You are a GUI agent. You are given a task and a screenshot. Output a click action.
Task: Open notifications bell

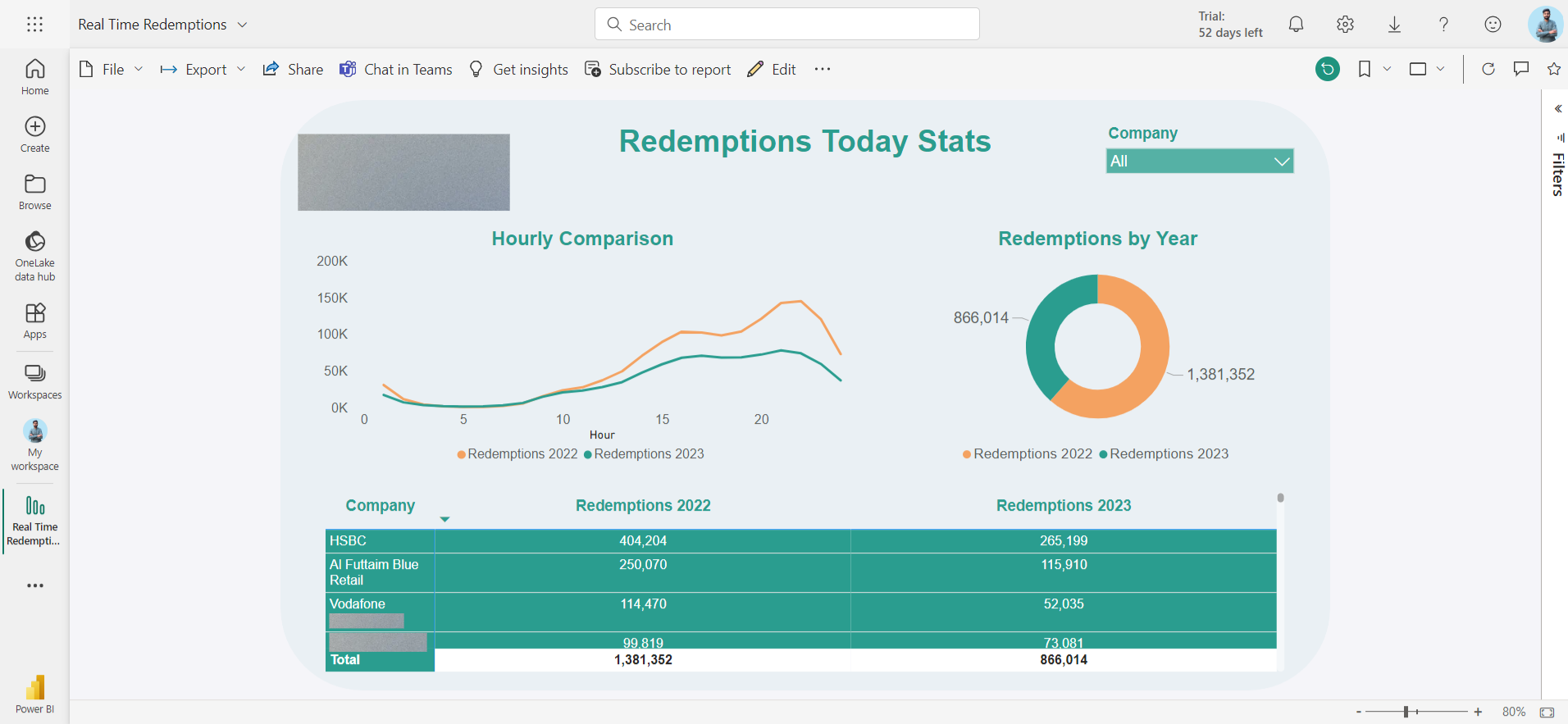click(1296, 25)
